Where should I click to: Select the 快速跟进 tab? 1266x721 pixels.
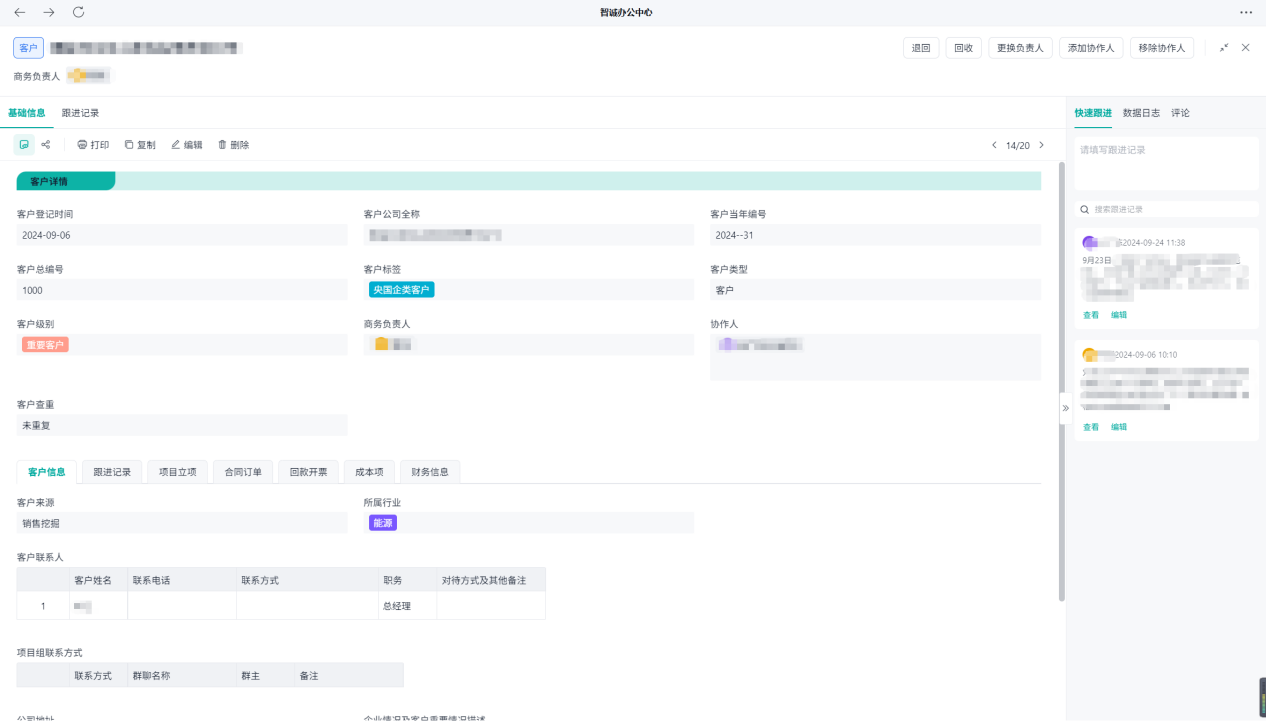point(1093,113)
